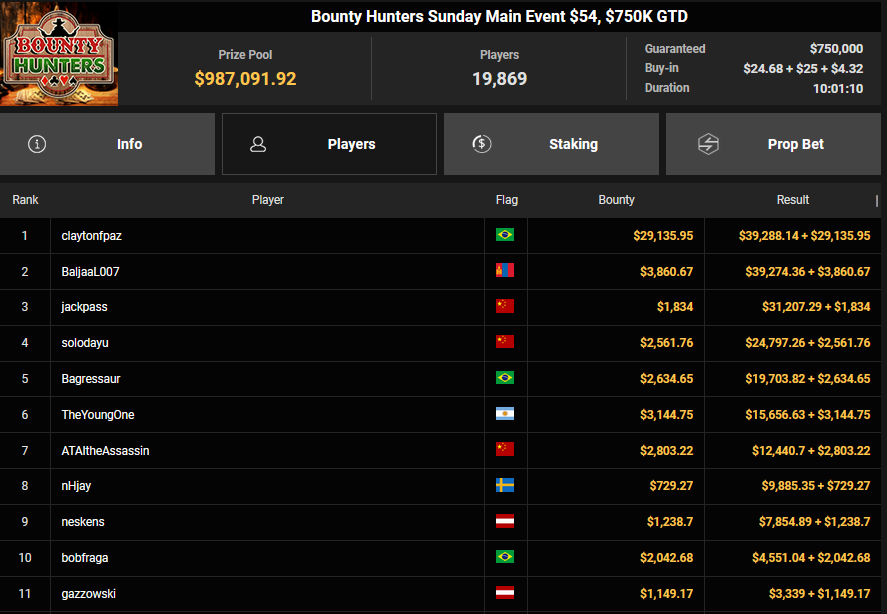Click the Brazil flag beside claytonfpaz
Image resolution: width=887 pixels, height=614 pixels.
coord(505,235)
